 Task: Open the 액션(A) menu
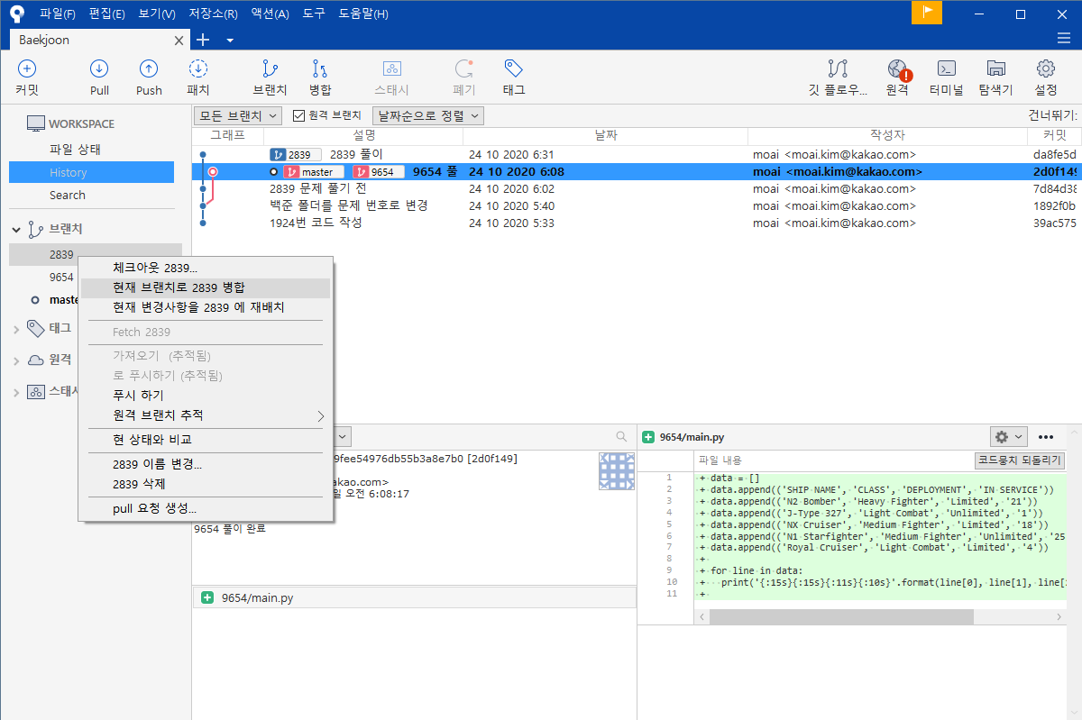270,14
